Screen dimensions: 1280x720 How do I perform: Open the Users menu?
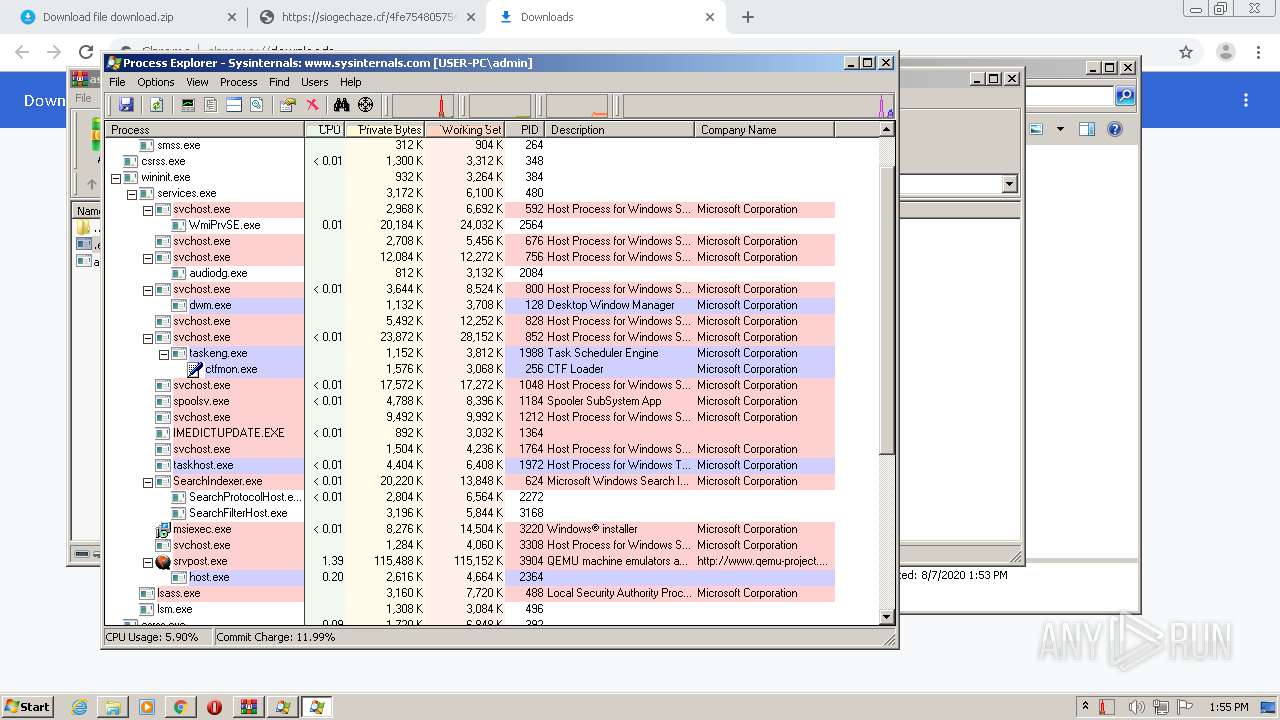pyautogui.click(x=315, y=82)
